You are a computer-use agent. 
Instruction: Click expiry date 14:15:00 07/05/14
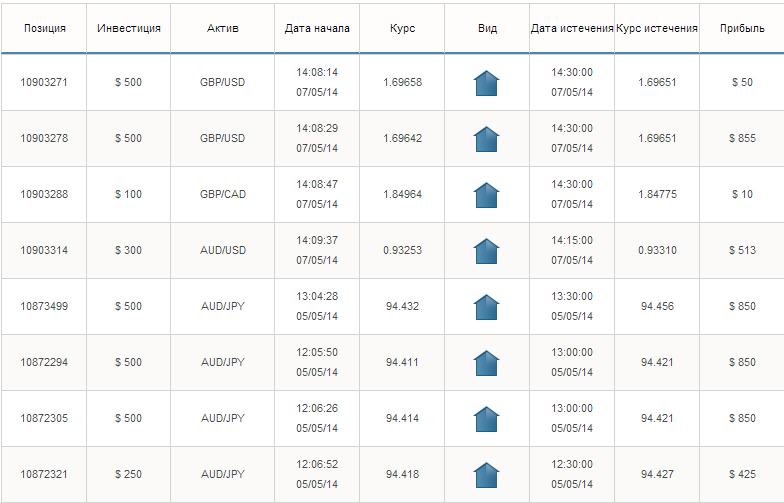click(x=572, y=250)
